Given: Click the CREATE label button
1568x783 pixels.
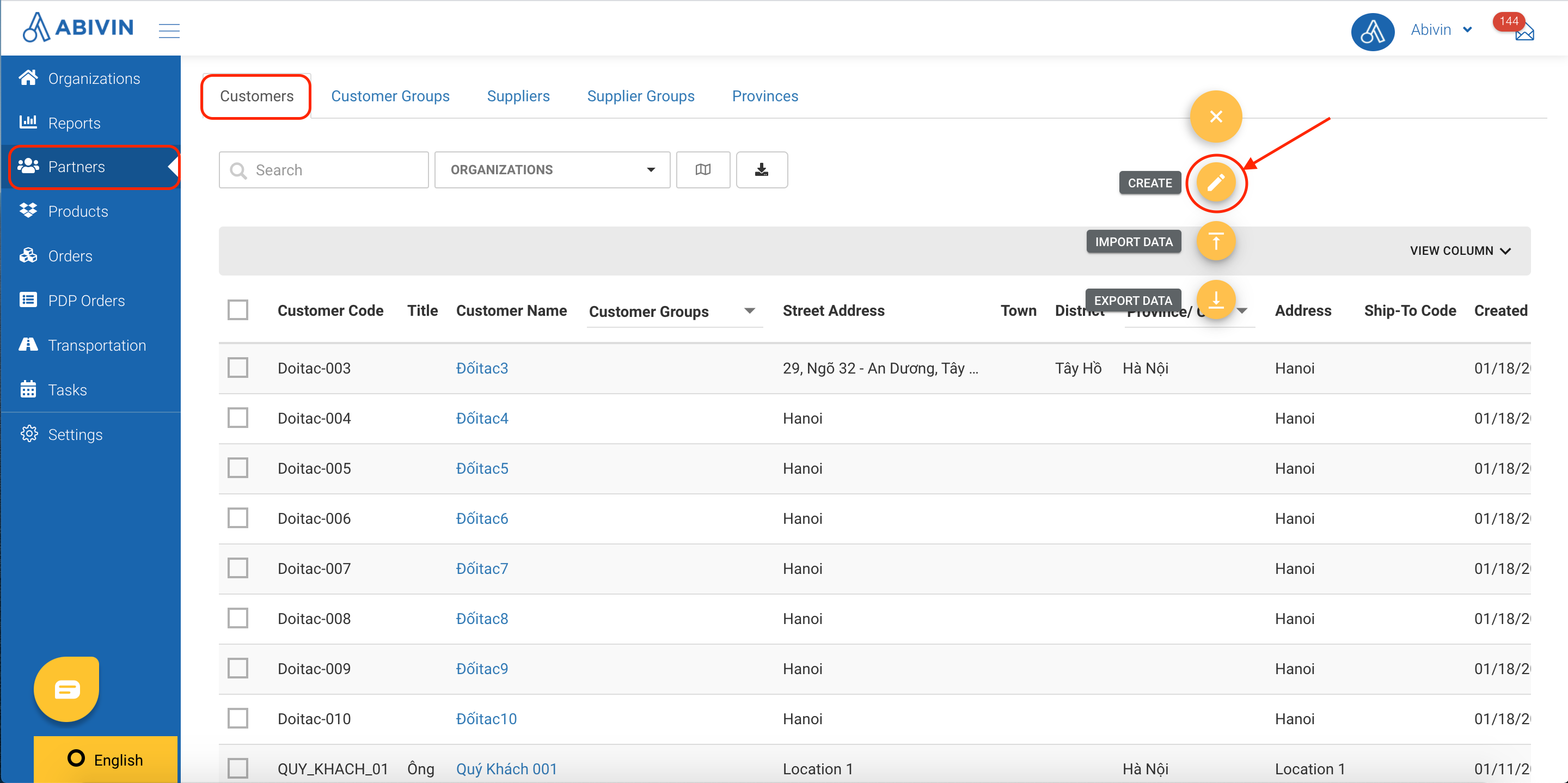Looking at the screenshot, I should [1150, 182].
